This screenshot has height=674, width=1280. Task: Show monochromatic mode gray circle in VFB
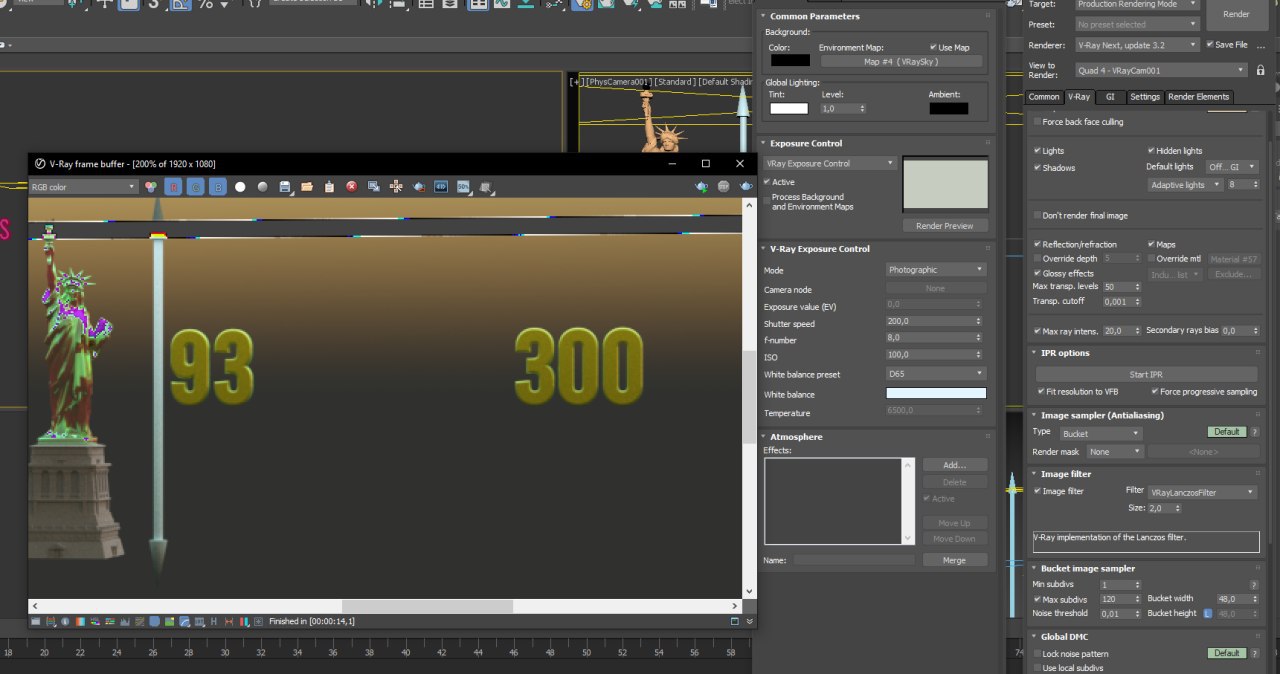point(262,186)
